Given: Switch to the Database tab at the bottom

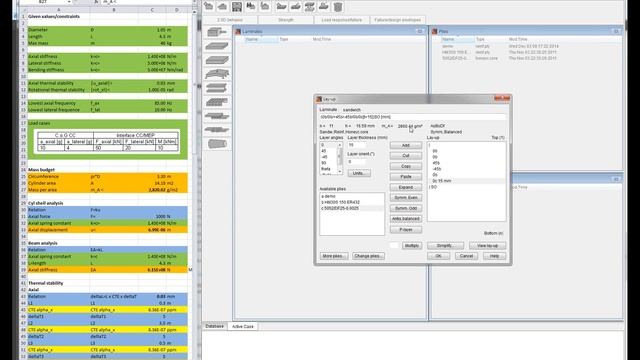Looking at the screenshot, I should click(x=214, y=326).
